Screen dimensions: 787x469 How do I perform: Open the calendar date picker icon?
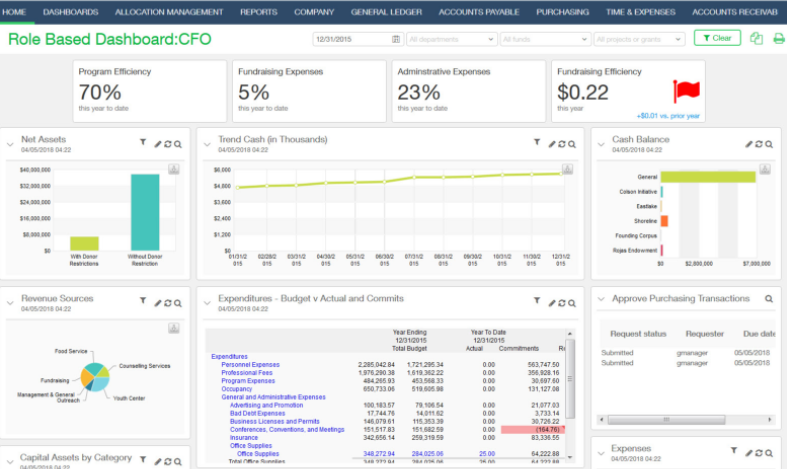pyautogui.click(x=396, y=39)
